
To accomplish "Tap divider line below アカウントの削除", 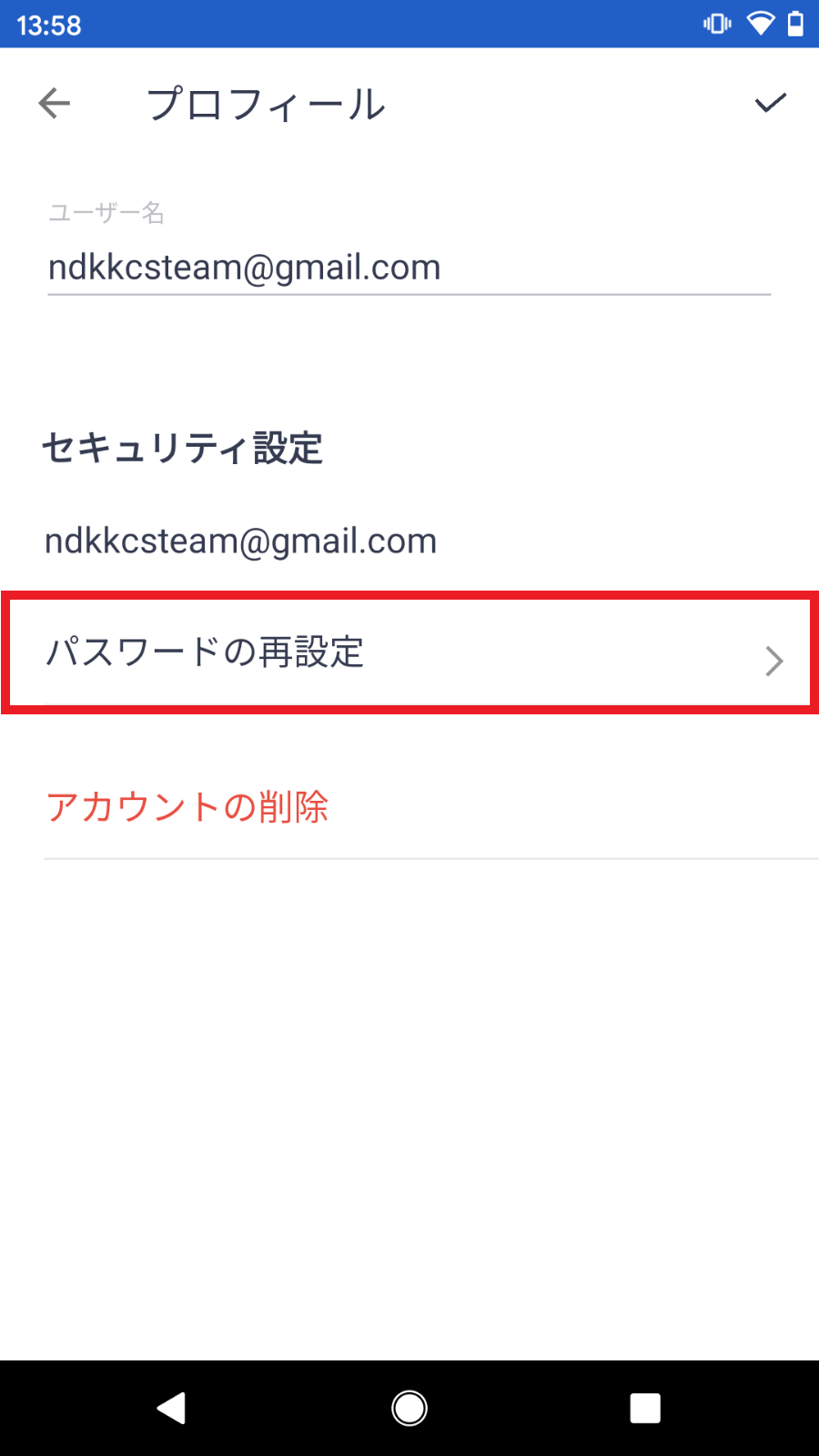I will 430,858.
